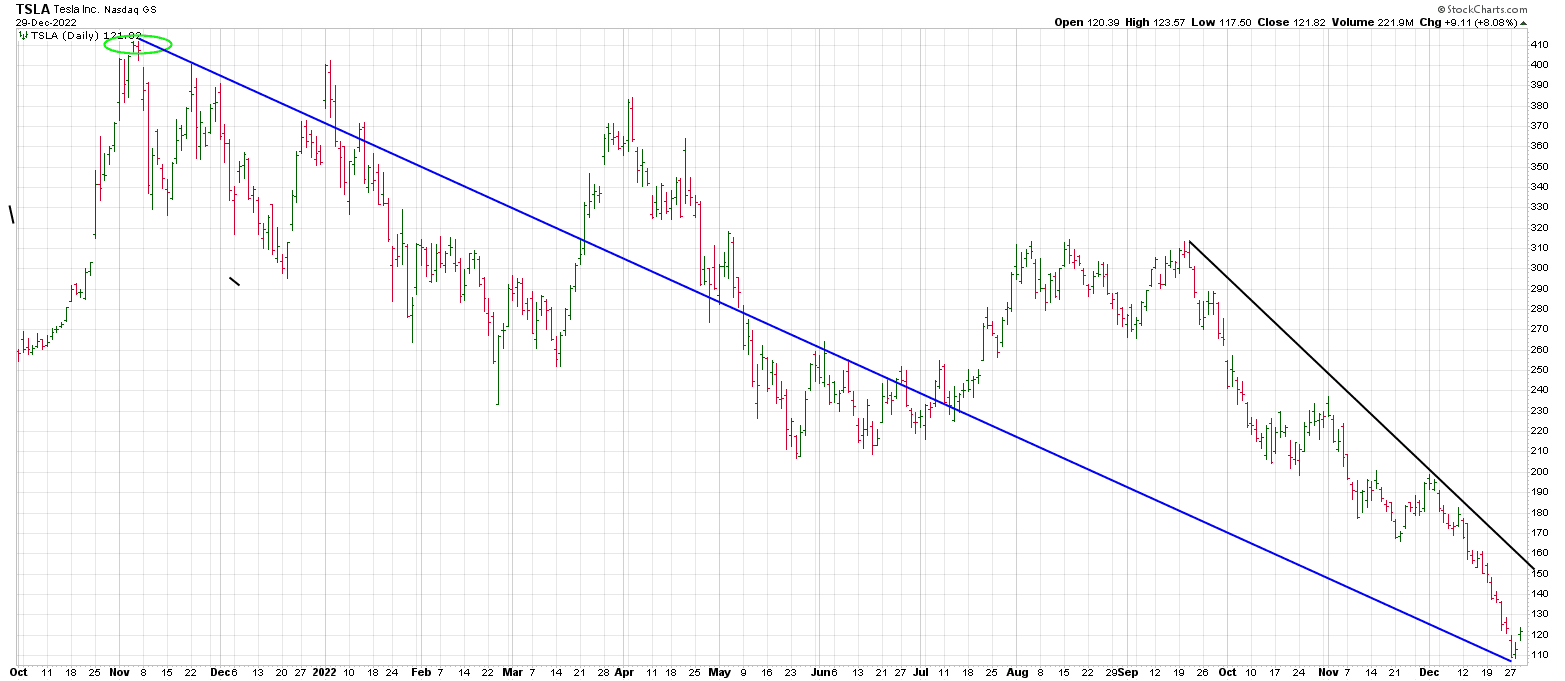The width and height of the screenshot is (1565, 681).
Task: Click the TSLA ticker symbol title
Action: [x=33, y=9]
